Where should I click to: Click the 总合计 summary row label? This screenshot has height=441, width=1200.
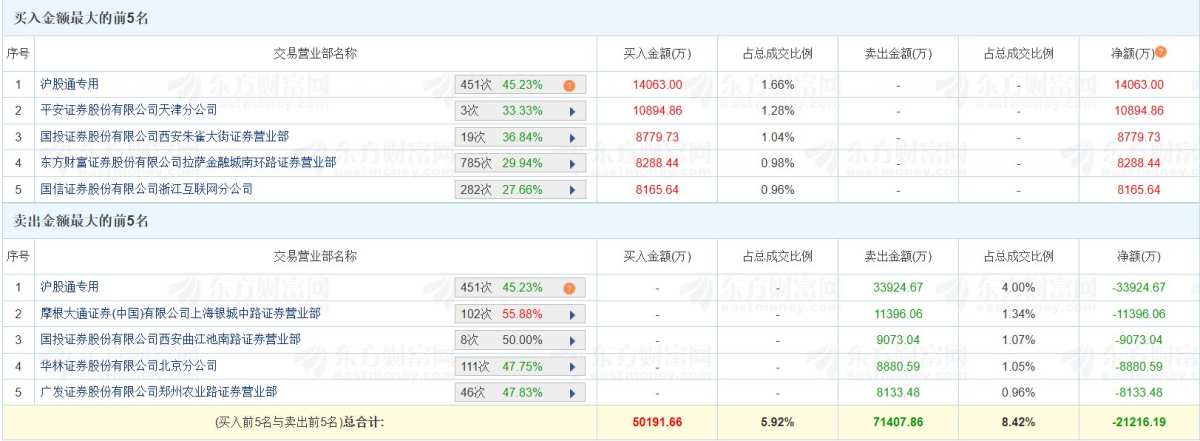(299, 423)
